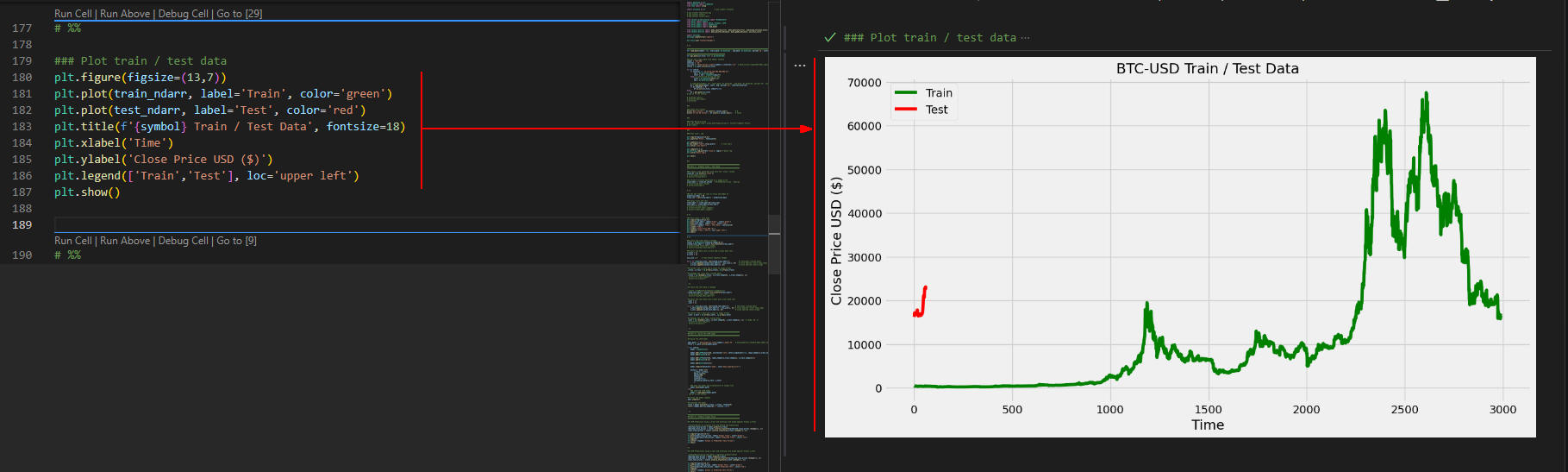Click the minimap slider in the editor

point(774,244)
